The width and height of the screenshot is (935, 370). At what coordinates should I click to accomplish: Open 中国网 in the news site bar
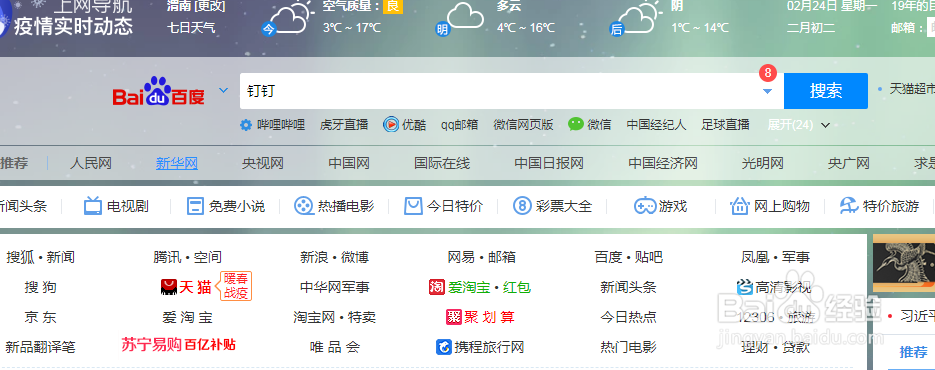(349, 163)
